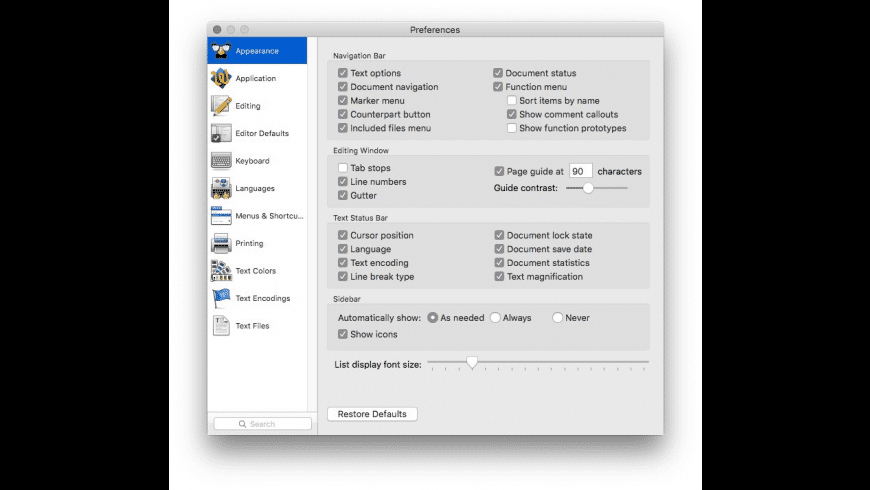Close the Preferences window
Screen dimensions: 870x490
click(x=217, y=29)
